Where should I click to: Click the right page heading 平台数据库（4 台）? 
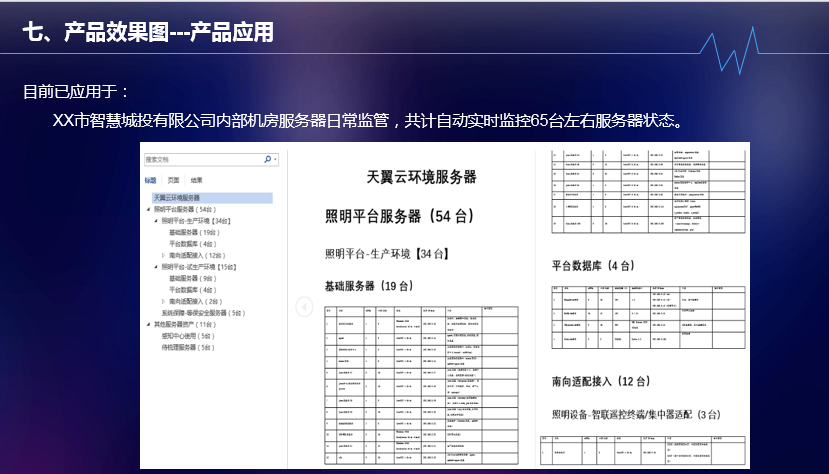pyautogui.click(x=593, y=266)
